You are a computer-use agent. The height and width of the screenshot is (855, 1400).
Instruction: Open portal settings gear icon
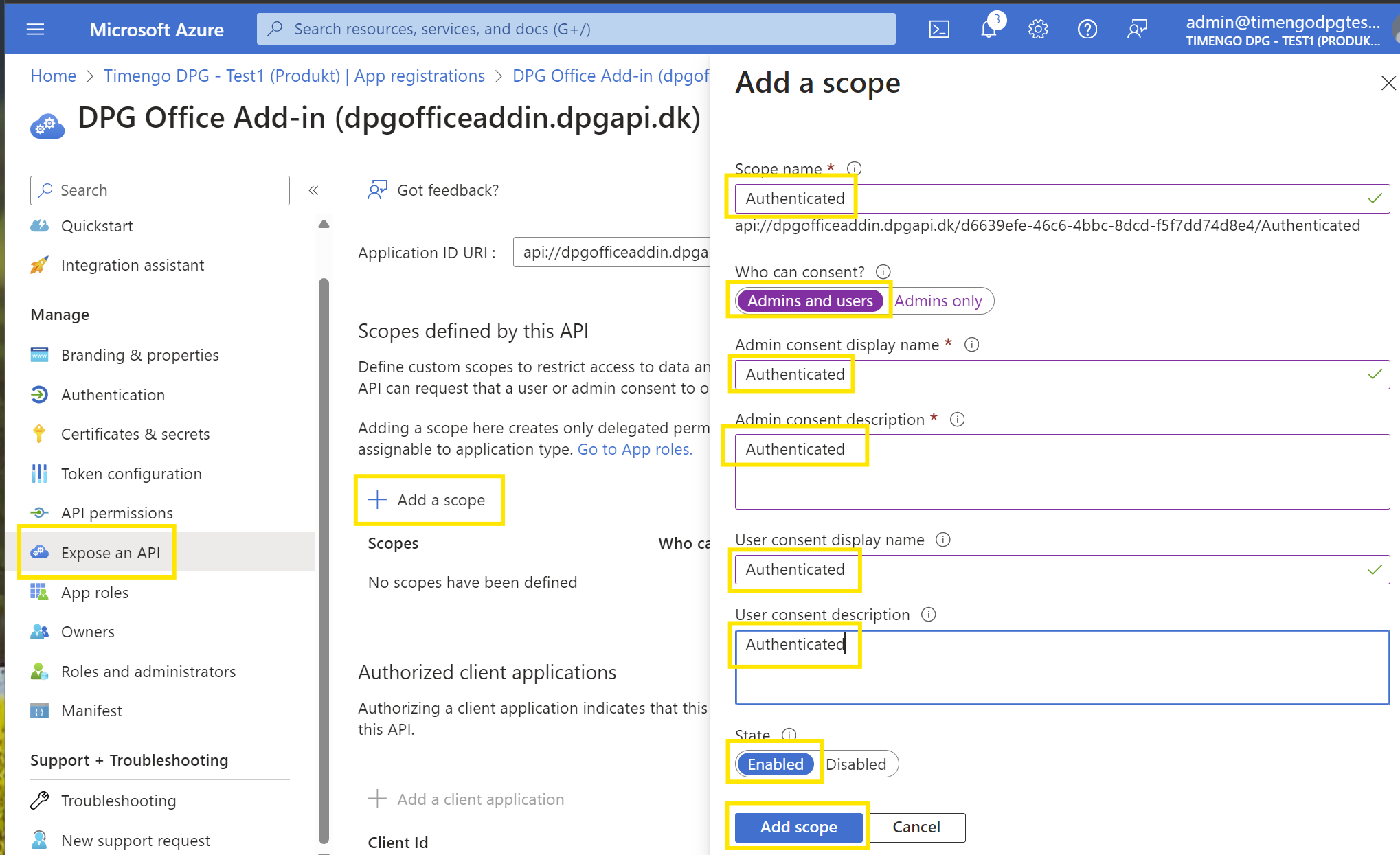(1037, 30)
